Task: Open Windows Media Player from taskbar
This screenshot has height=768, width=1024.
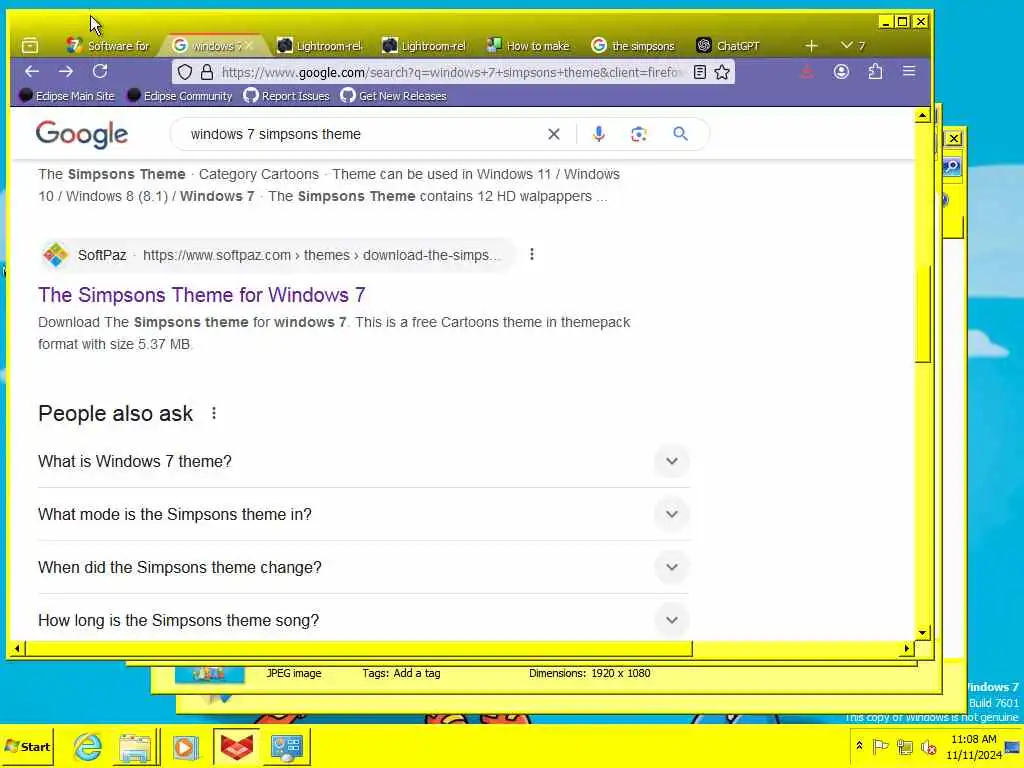Action: [x=185, y=746]
